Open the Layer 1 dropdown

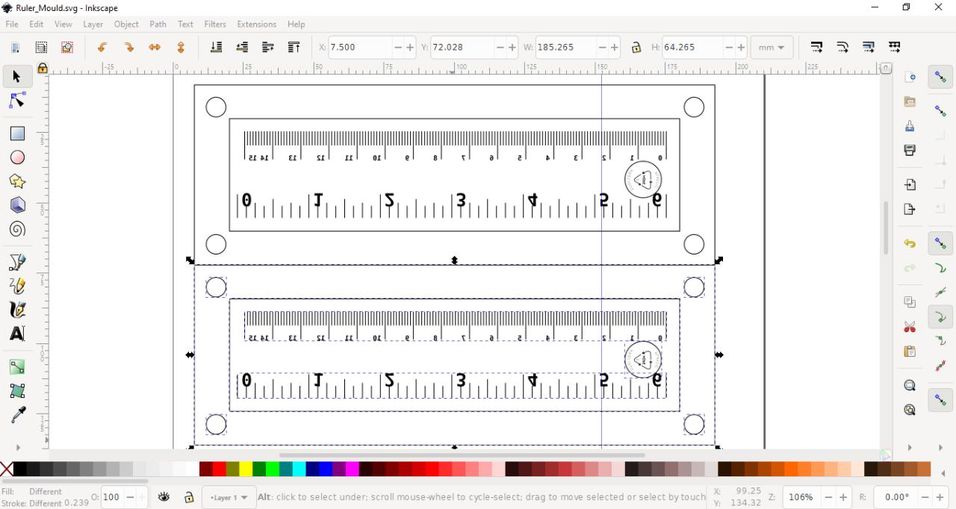click(228, 497)
